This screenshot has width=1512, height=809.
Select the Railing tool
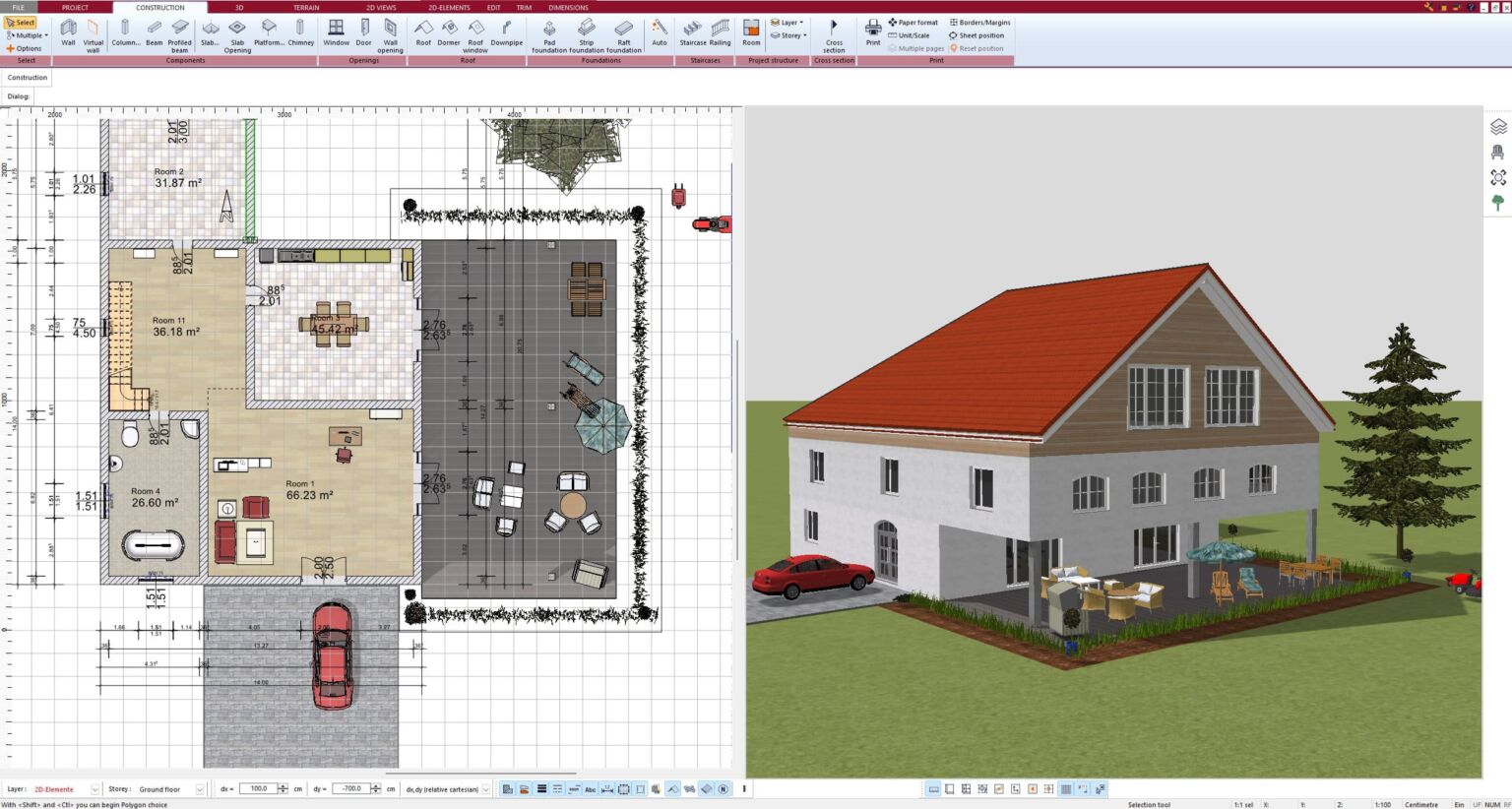(720, 34)
